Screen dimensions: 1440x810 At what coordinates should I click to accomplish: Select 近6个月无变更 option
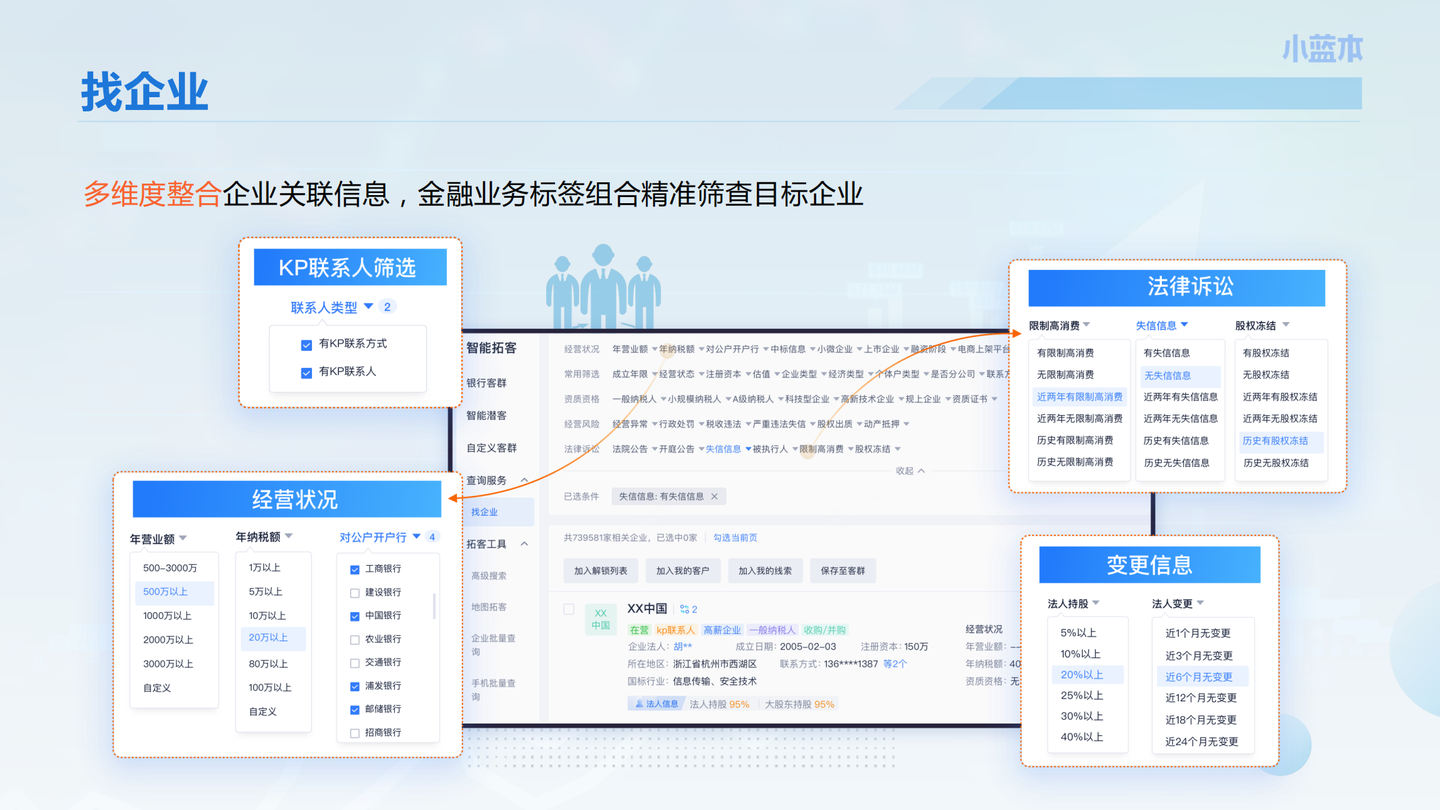click(x=1203, y=677)
